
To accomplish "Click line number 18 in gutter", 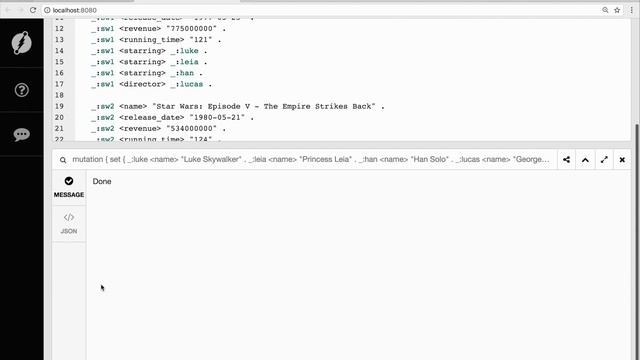I will pos(59,95).
